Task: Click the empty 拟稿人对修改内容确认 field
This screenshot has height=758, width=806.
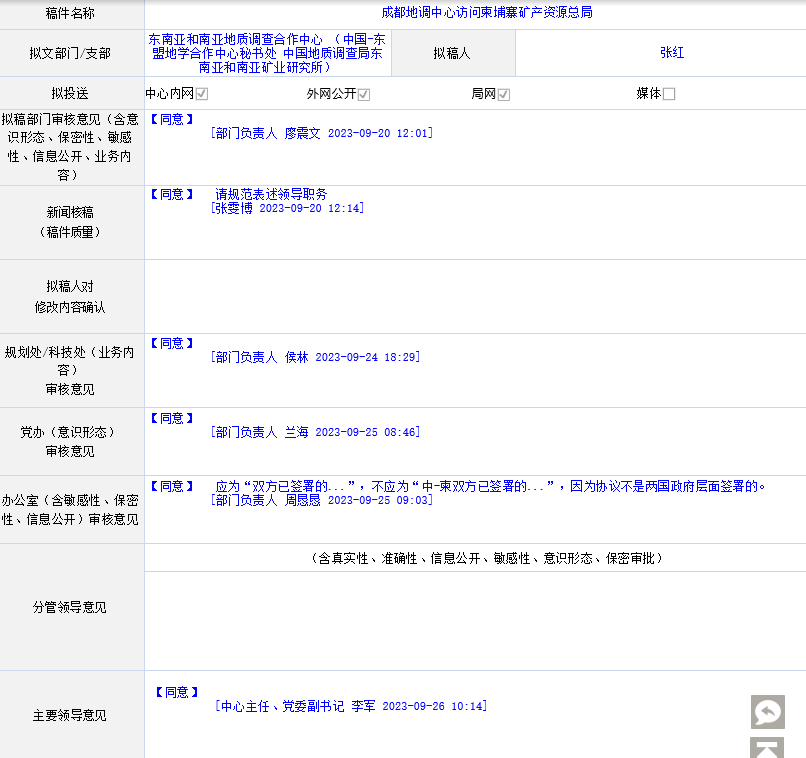Action: click(475, 297)
